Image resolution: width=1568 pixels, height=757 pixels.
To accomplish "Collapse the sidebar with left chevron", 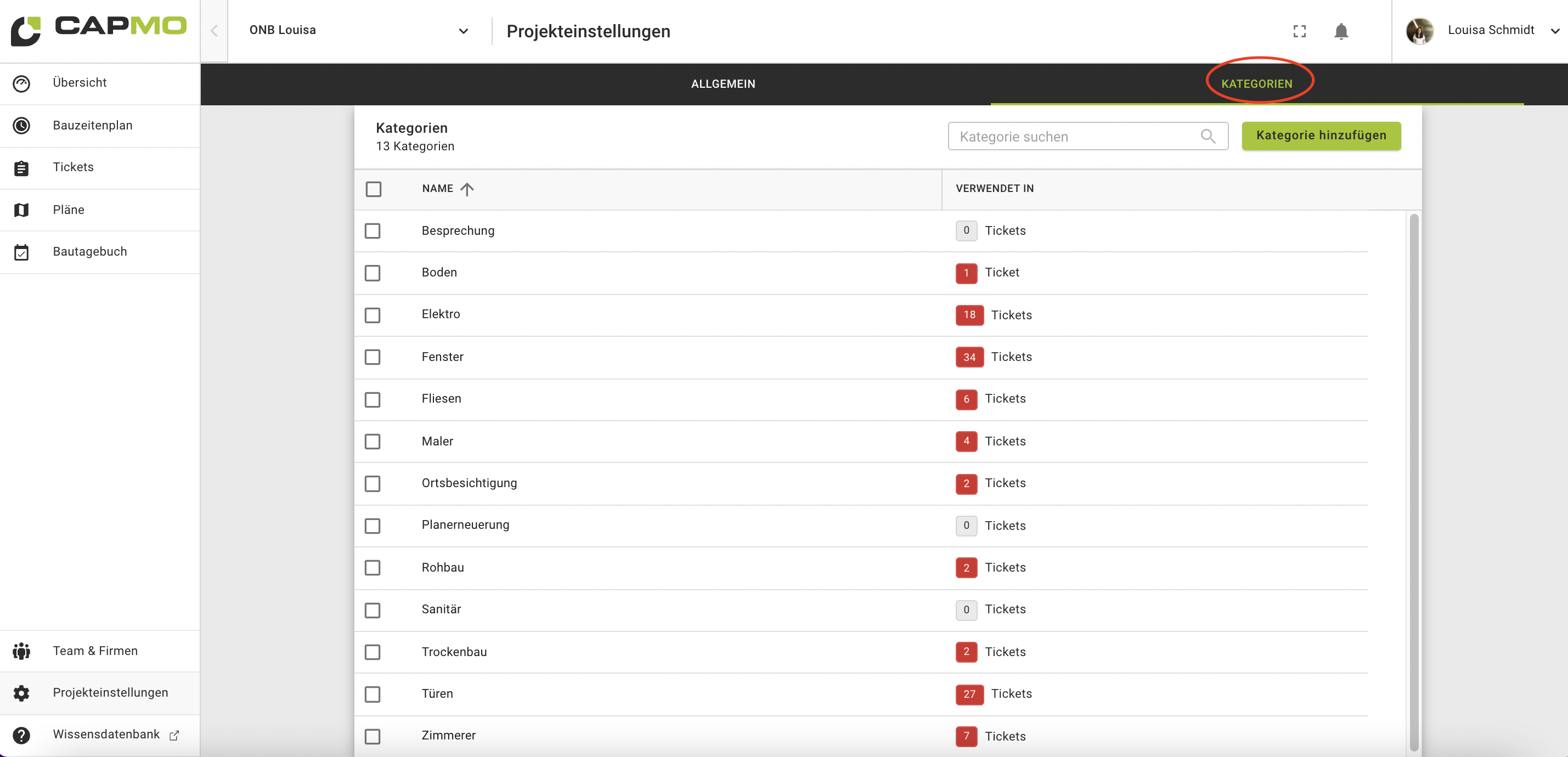I will (x=215, y=31).
